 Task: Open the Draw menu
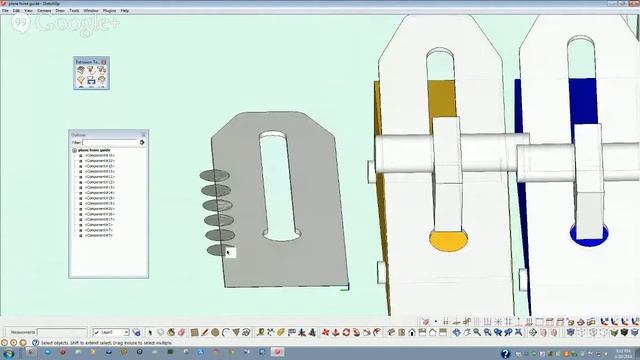pos(60,11)
